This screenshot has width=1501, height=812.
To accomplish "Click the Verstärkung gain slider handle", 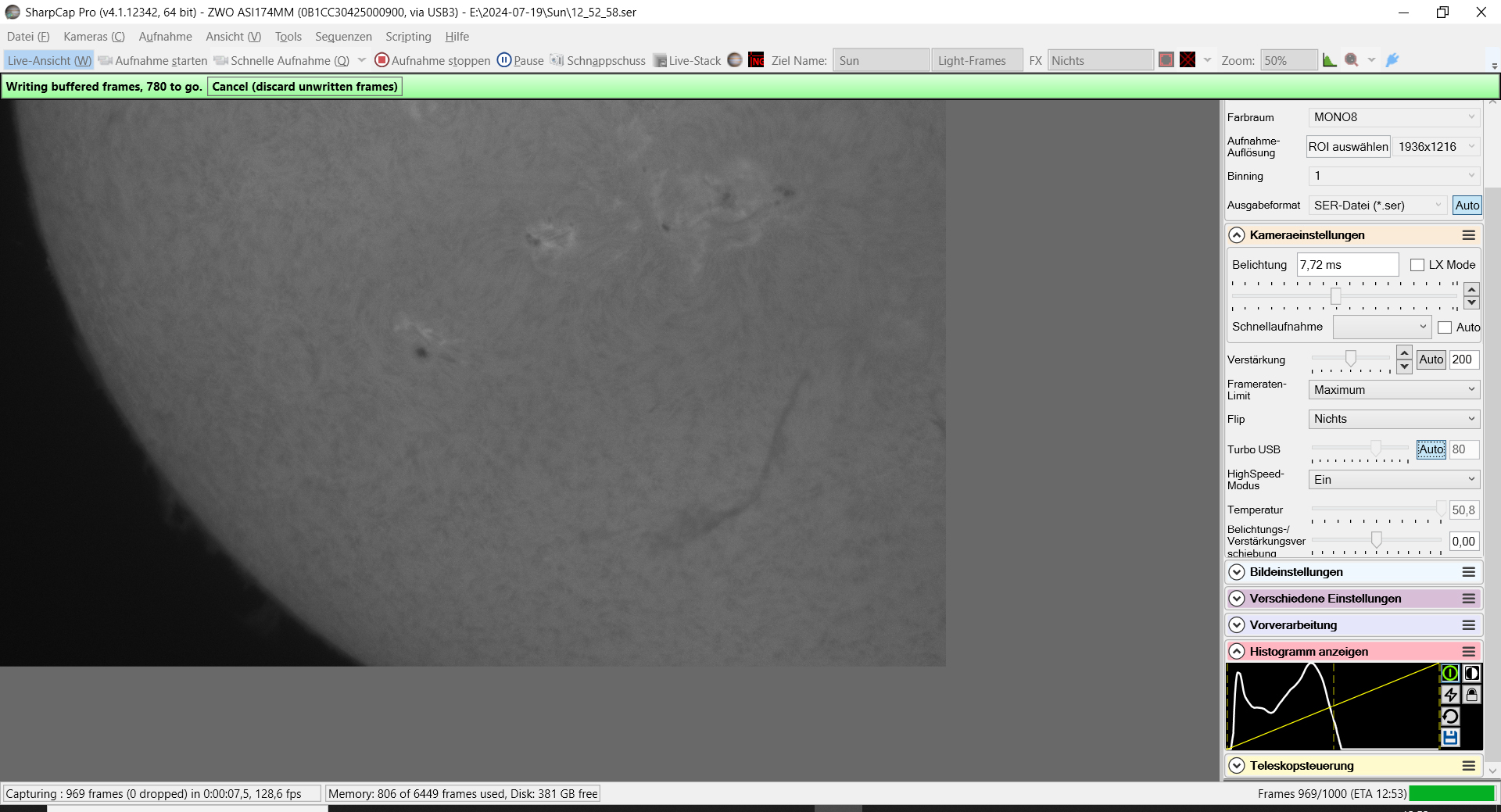I will 1350,359.
